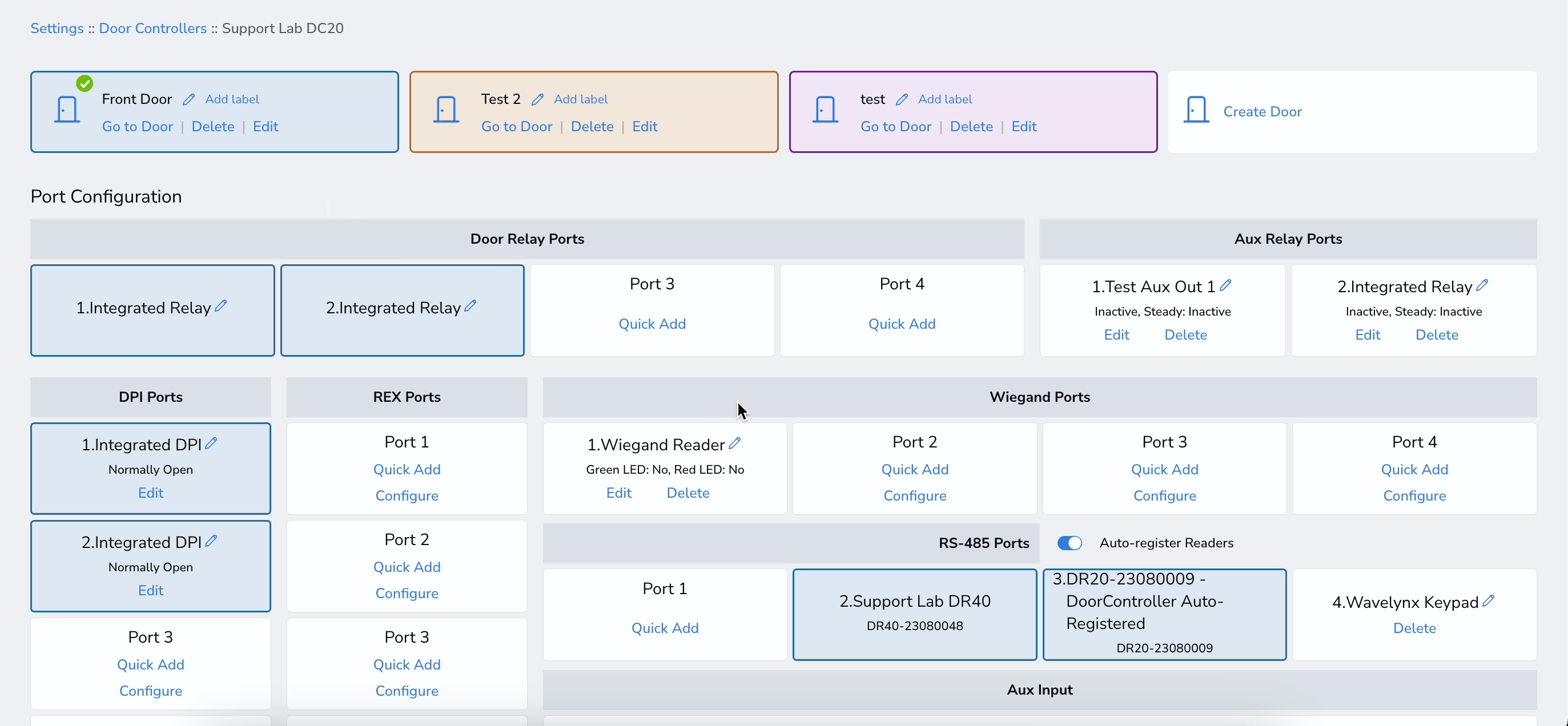Click the Create Door door icon

(1196, 110)
